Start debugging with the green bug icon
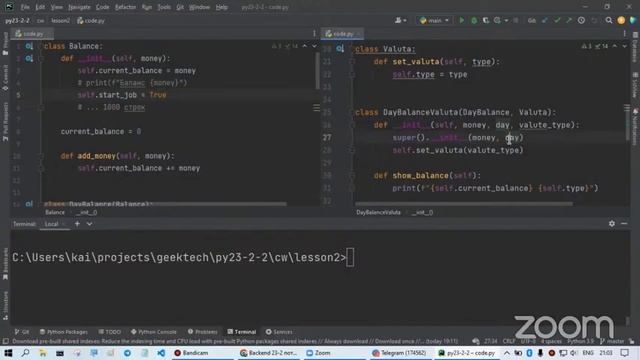The height and width of the screenshot is (360, 640). point(474,20)
